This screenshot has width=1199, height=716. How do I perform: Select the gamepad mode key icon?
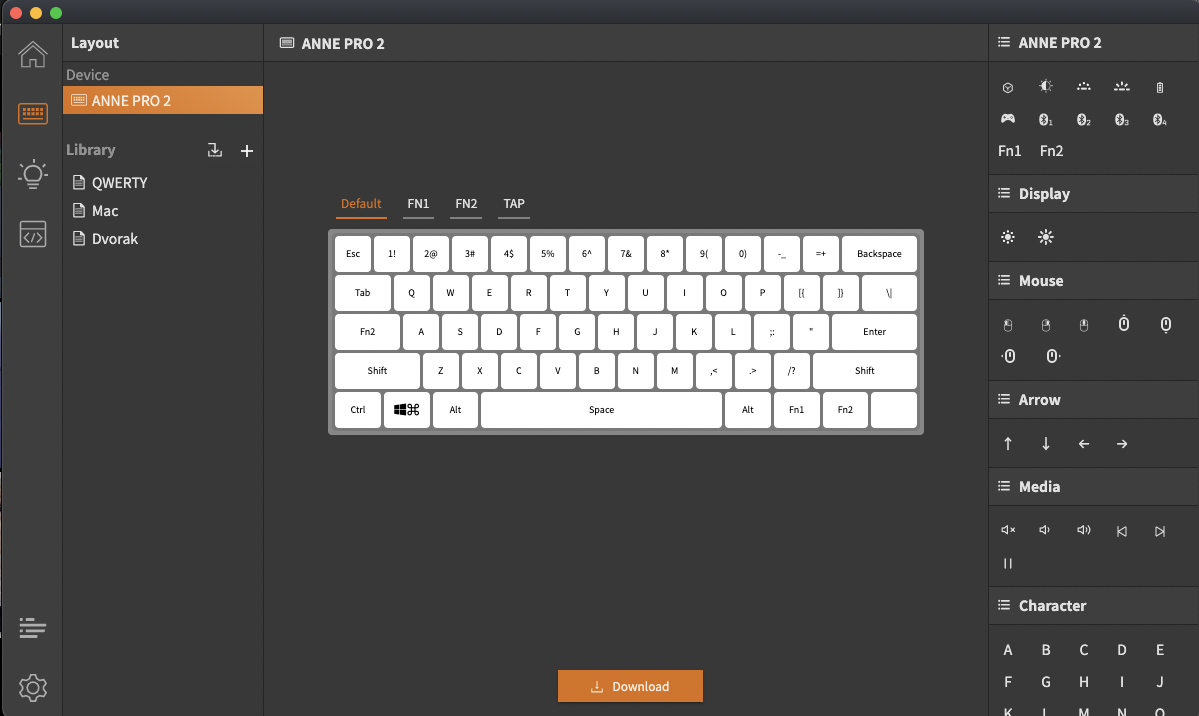click(1008, 119)
